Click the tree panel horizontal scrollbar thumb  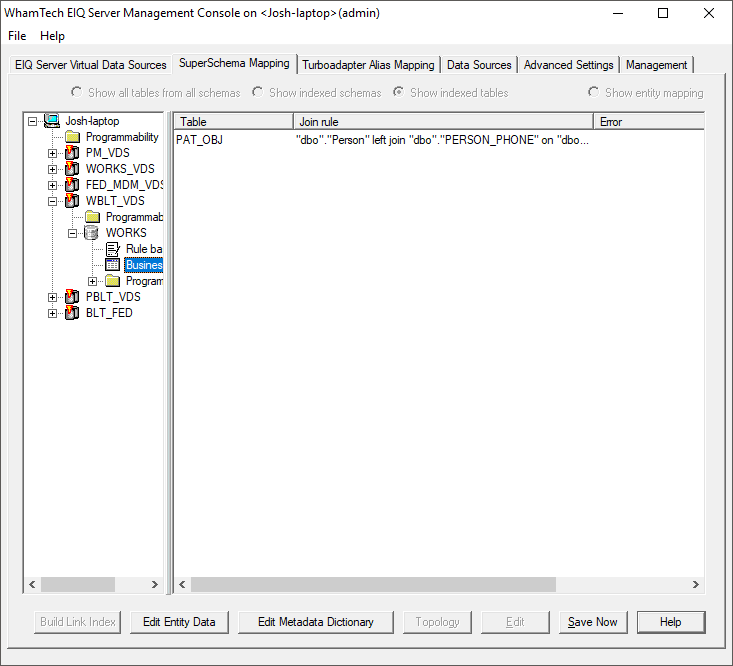(x=78, y=584)
